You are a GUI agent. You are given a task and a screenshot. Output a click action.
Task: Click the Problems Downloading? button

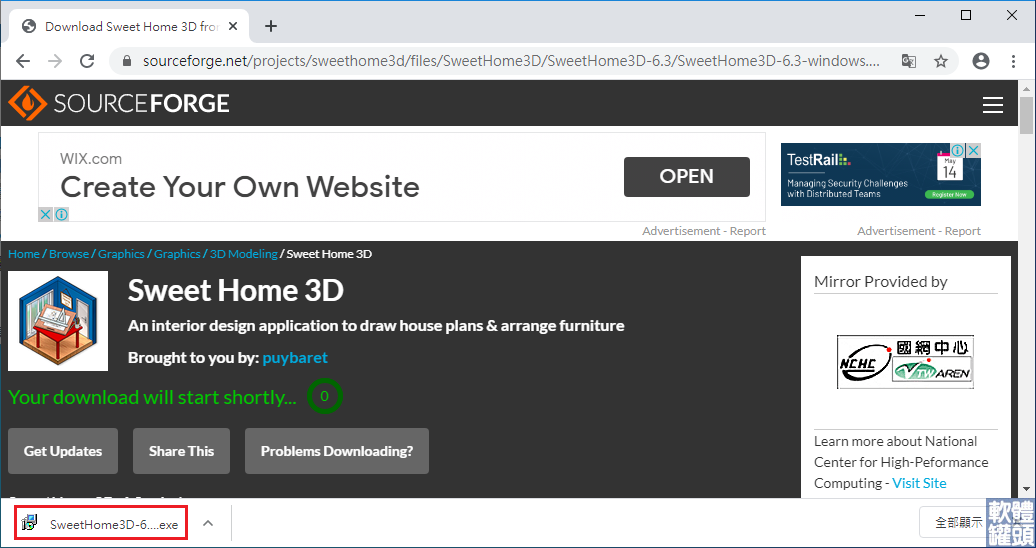(x=337, y=451)
